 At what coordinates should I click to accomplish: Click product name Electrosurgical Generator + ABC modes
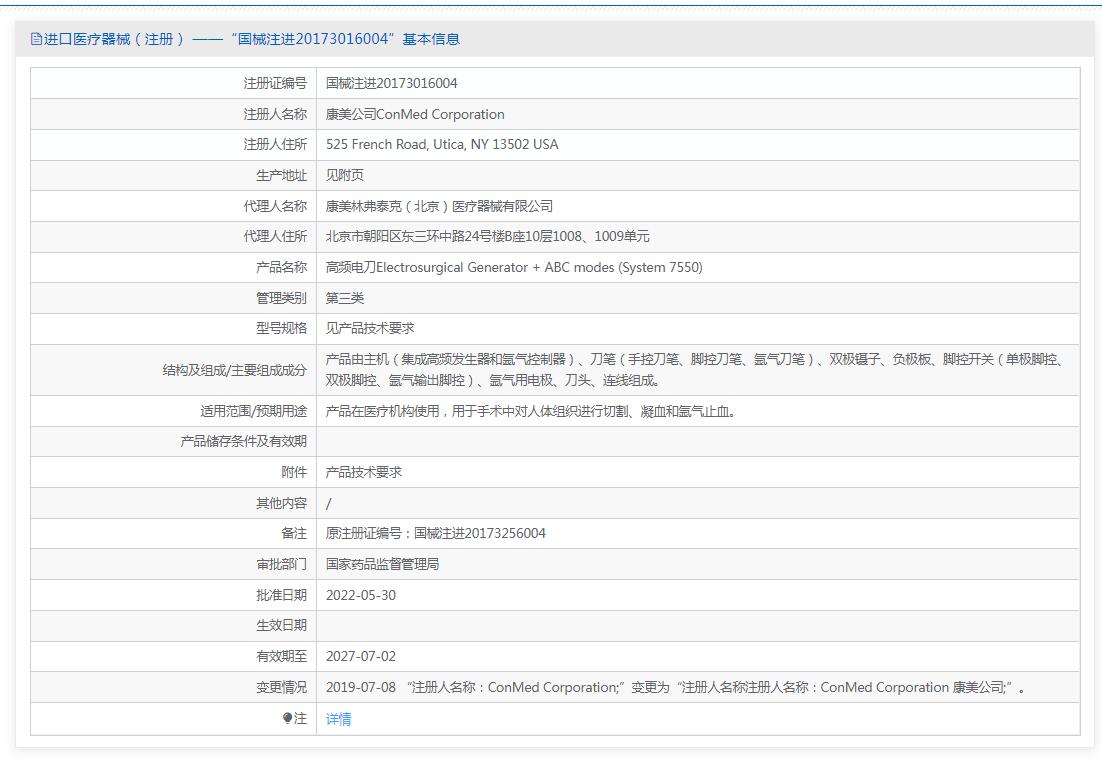tap(514, 268)
